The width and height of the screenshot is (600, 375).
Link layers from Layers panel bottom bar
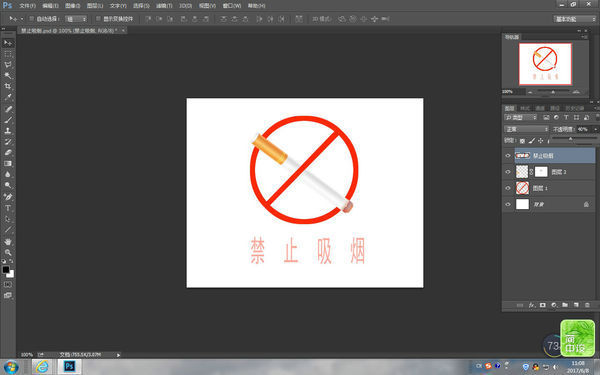pos(520,305)
